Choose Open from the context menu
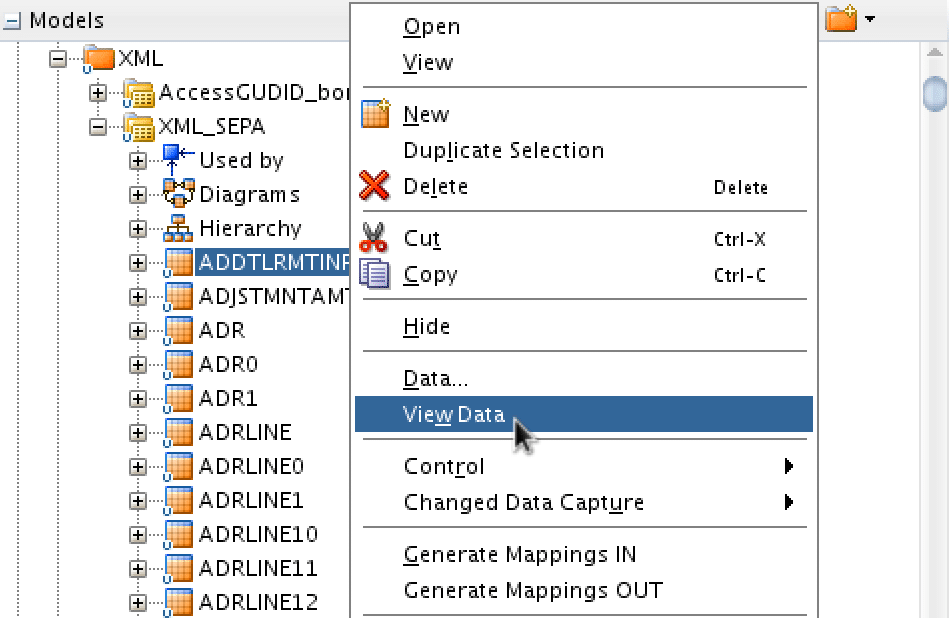Image resolution: width=949 pixels, height=618 pixels. (x=583, y=27)
